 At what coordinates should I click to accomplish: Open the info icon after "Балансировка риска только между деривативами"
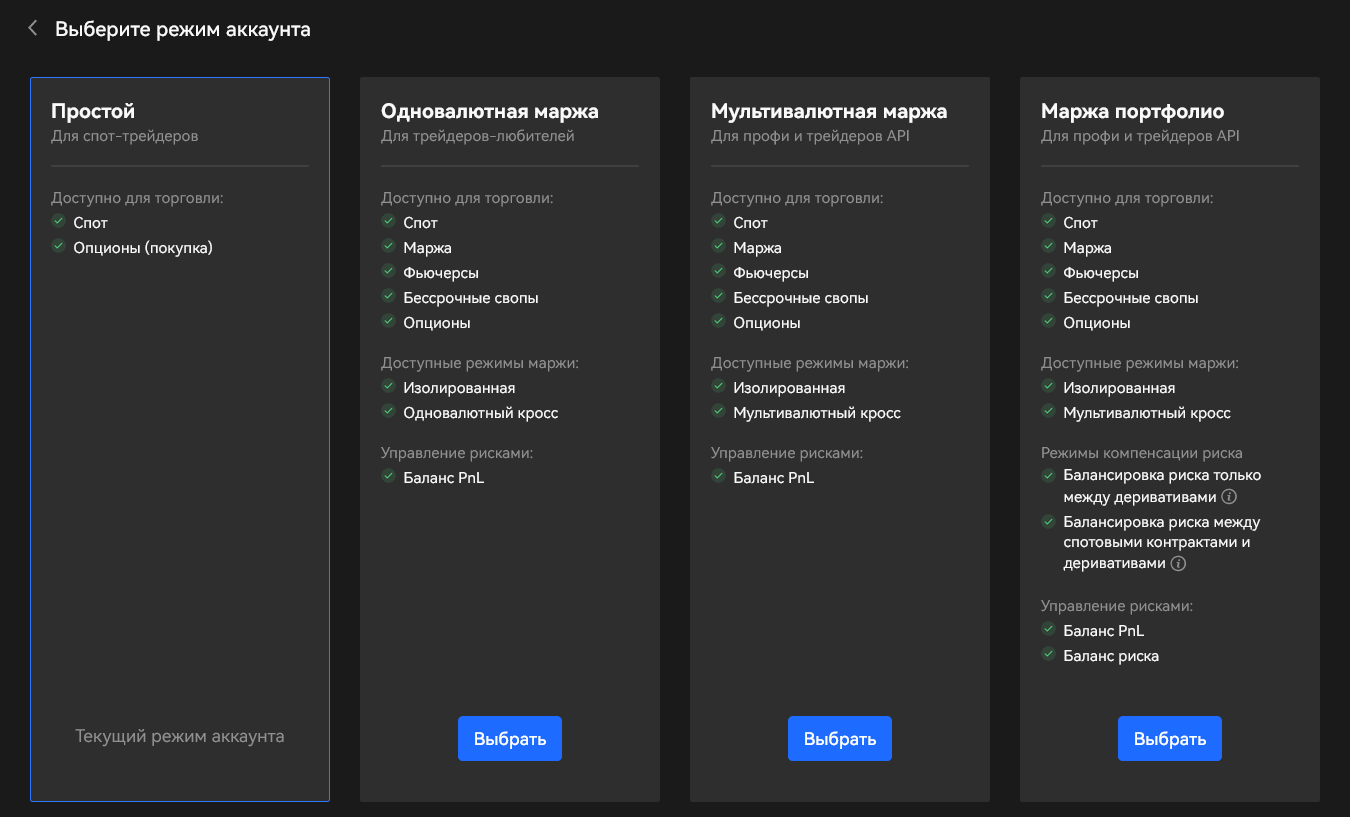pyautogui.click(x=1228, y=496)
